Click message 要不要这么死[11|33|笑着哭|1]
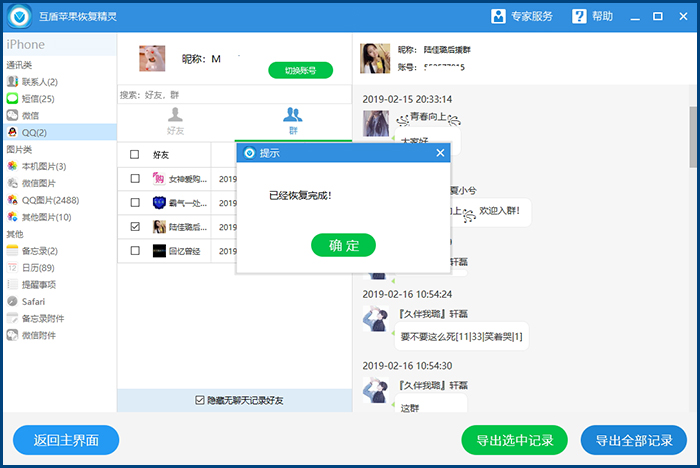Screen dimensions: 700x468 (x=462, y=337)
